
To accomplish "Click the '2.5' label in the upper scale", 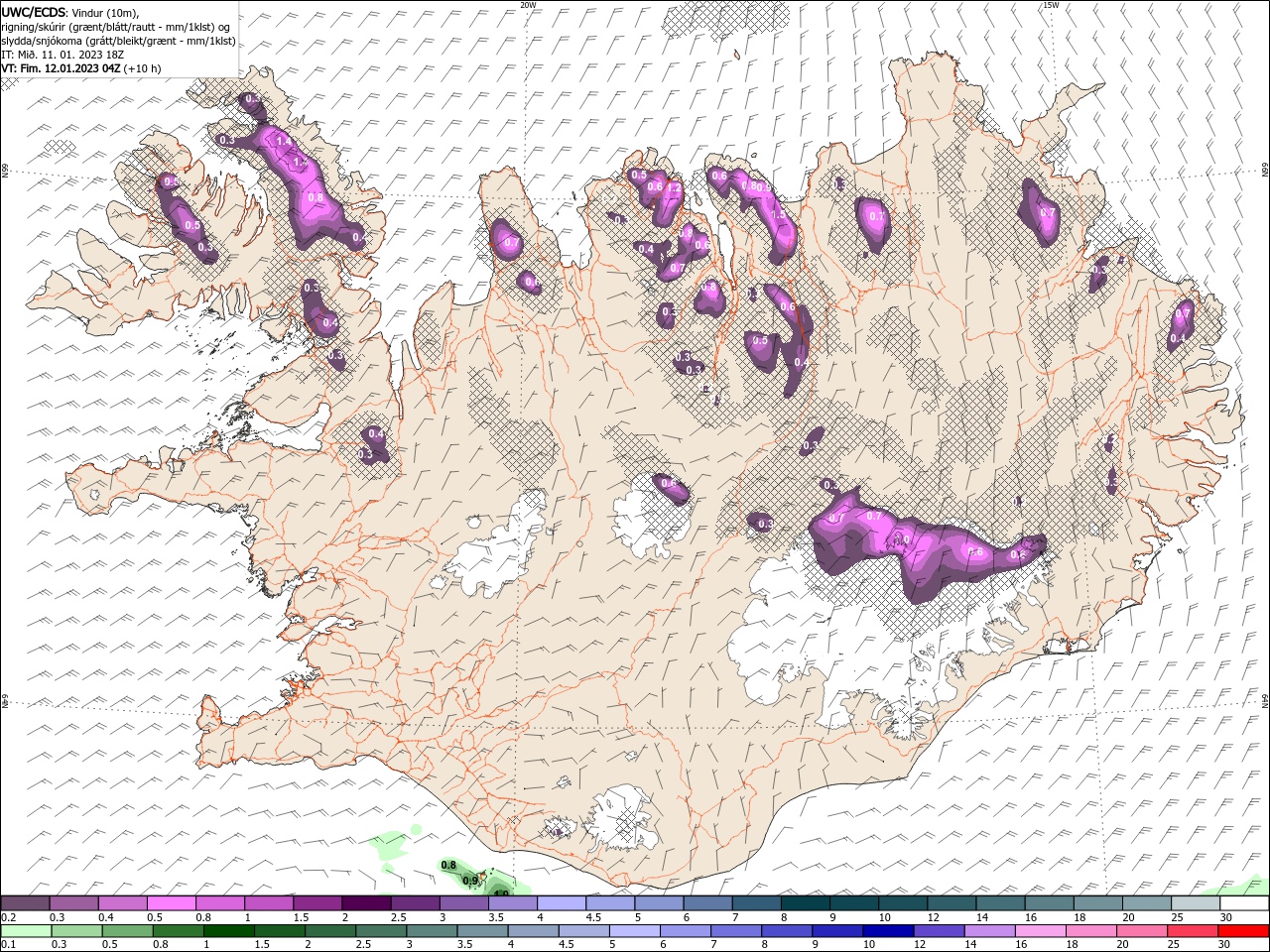I will (400, 917).
